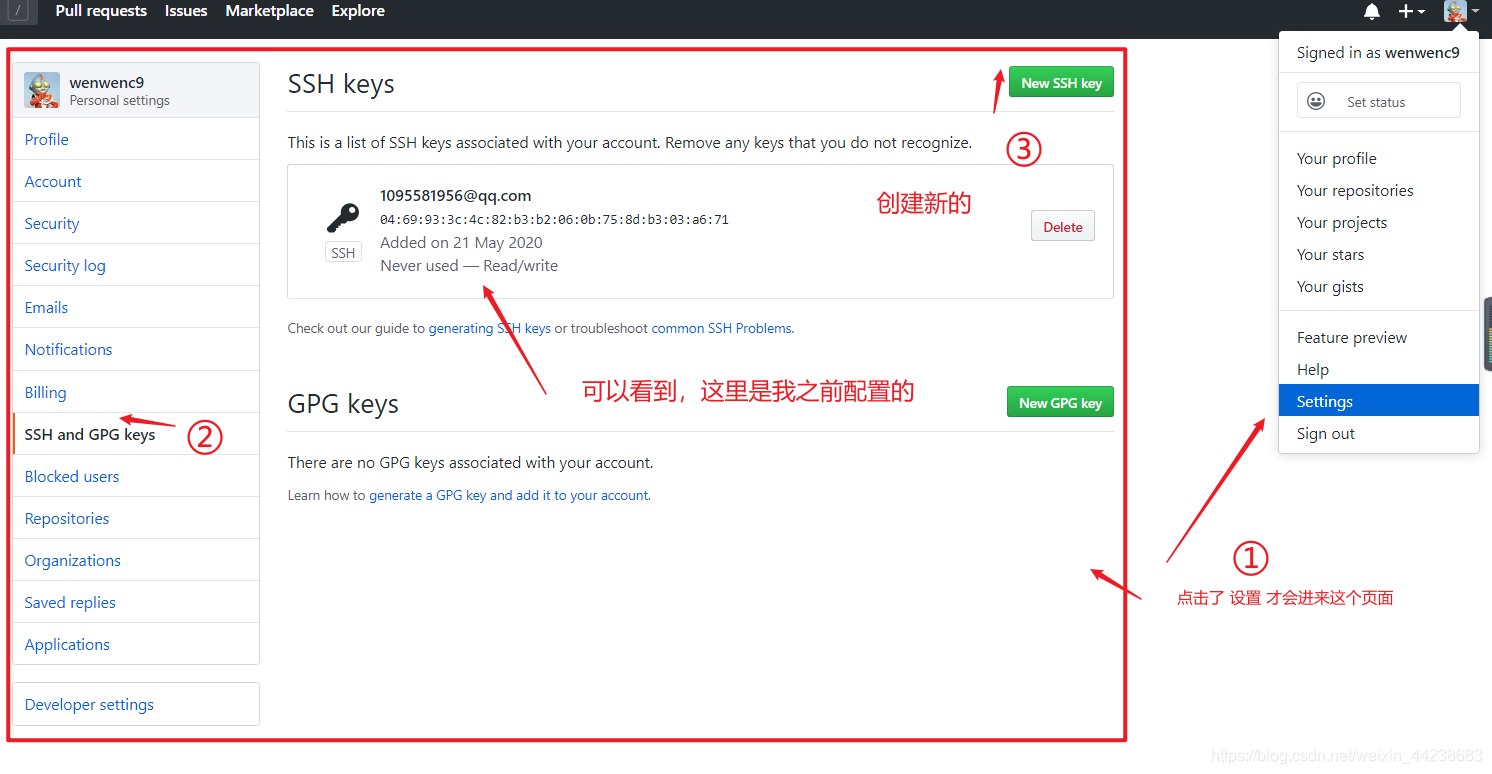The width and height of the screenshot is (1492, 774).
Task: Click the 1095581956@qq.com key title
Action: (456, 195)
